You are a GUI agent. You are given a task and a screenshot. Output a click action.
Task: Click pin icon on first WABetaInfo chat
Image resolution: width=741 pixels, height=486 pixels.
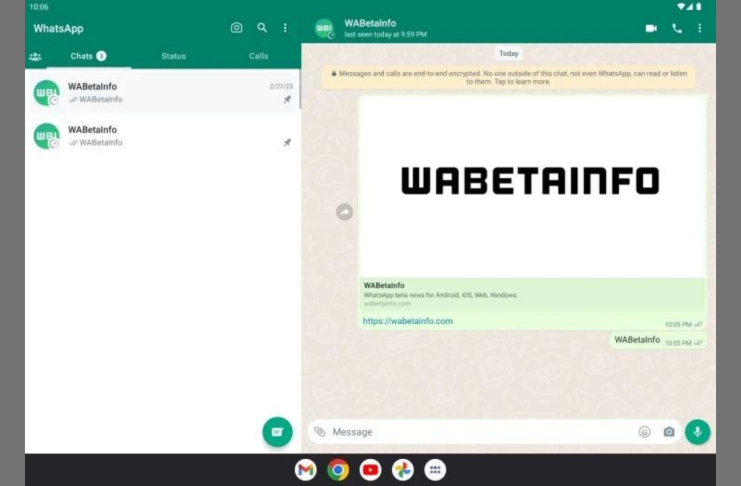[x=287, y=99]
